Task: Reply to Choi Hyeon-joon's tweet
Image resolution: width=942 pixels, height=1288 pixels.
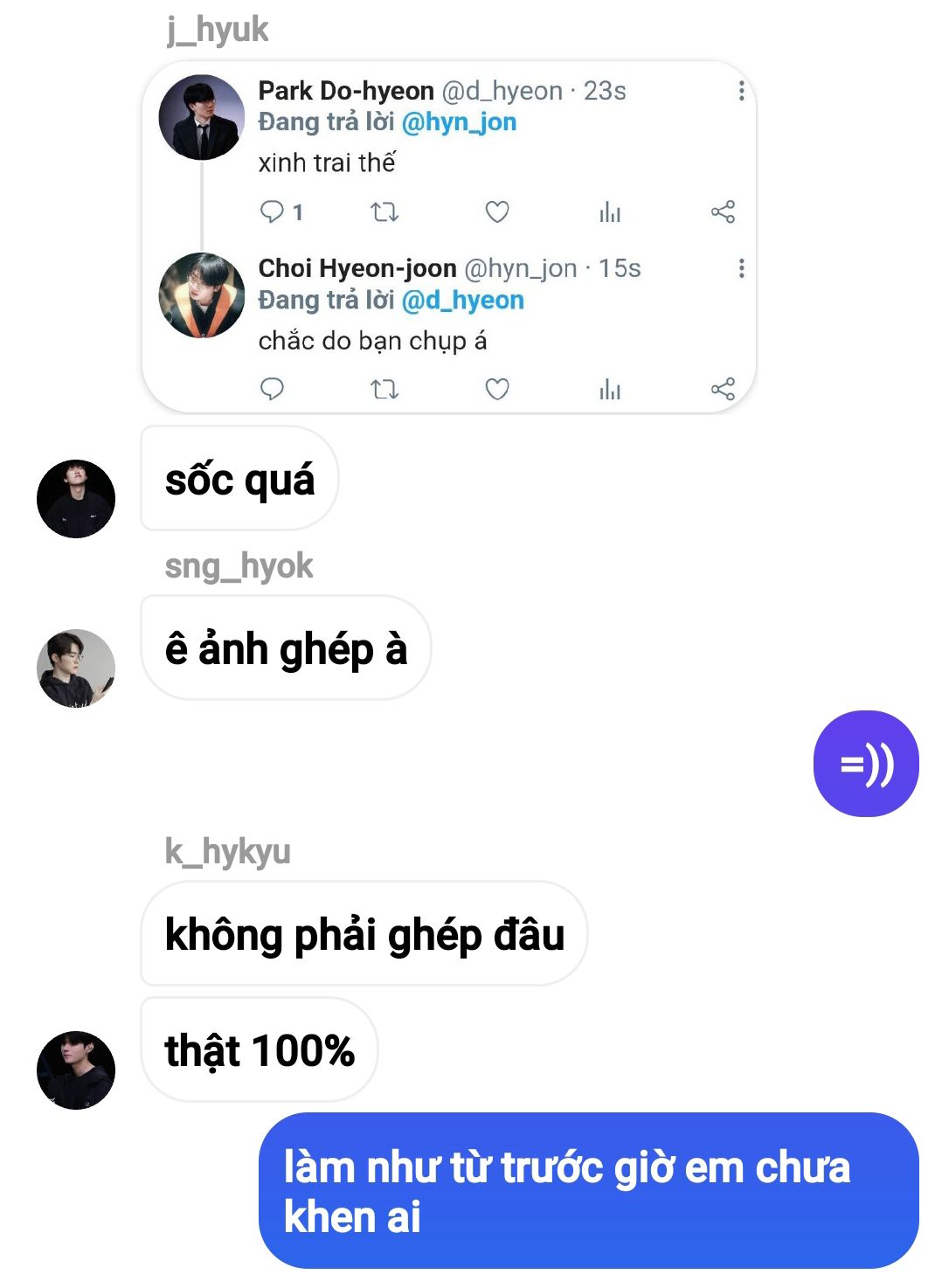Action: click(x=272, y=389)
